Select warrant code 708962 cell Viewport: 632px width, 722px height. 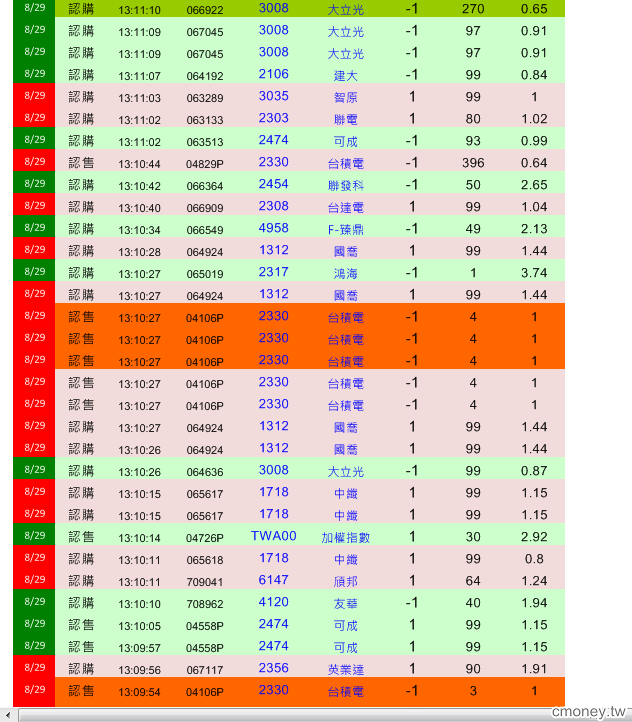point(205,604)
